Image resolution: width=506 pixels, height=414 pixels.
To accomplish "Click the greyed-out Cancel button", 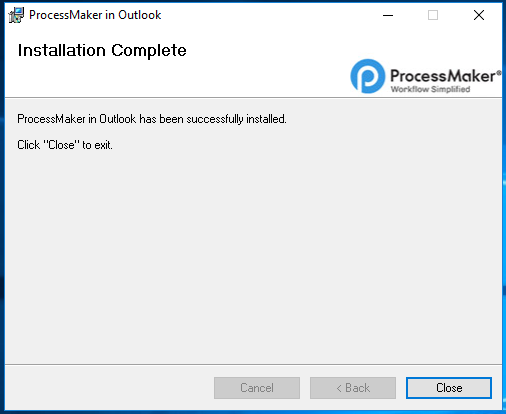I will pos(257,388).
